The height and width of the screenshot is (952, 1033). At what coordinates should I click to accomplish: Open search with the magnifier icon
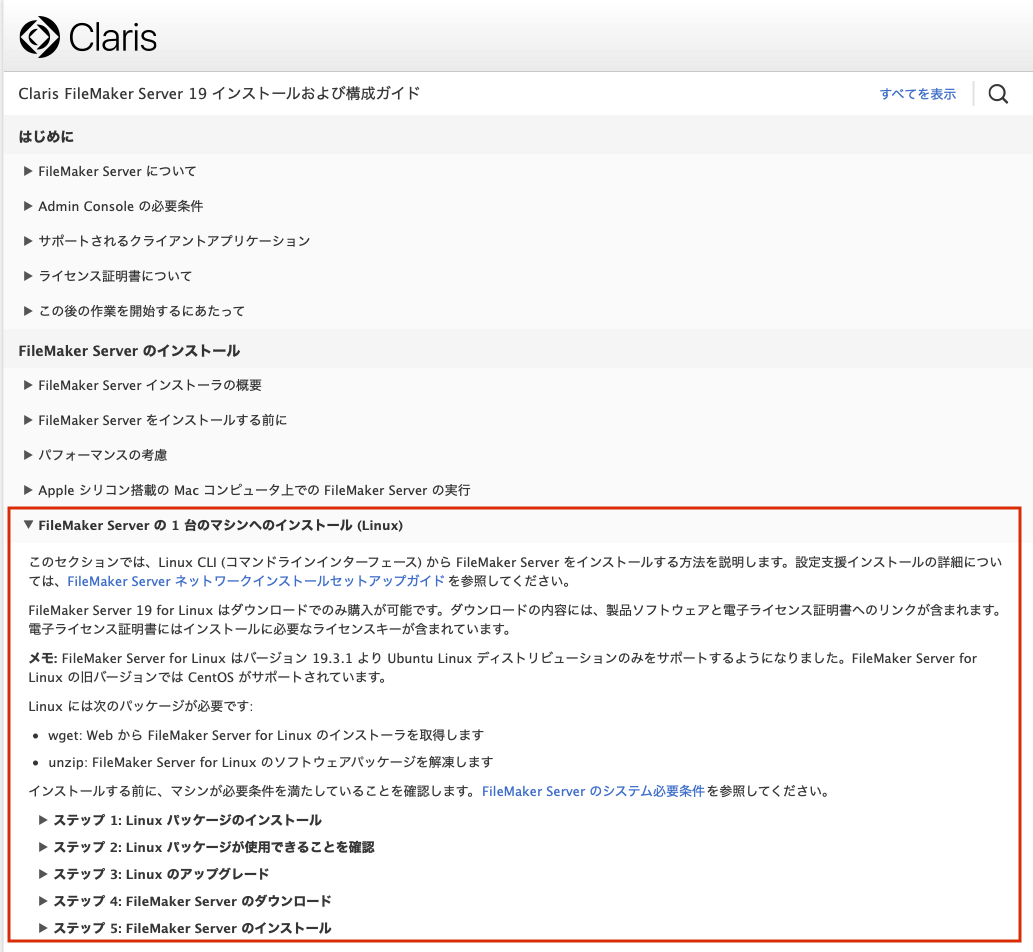[x=997, y=94]
